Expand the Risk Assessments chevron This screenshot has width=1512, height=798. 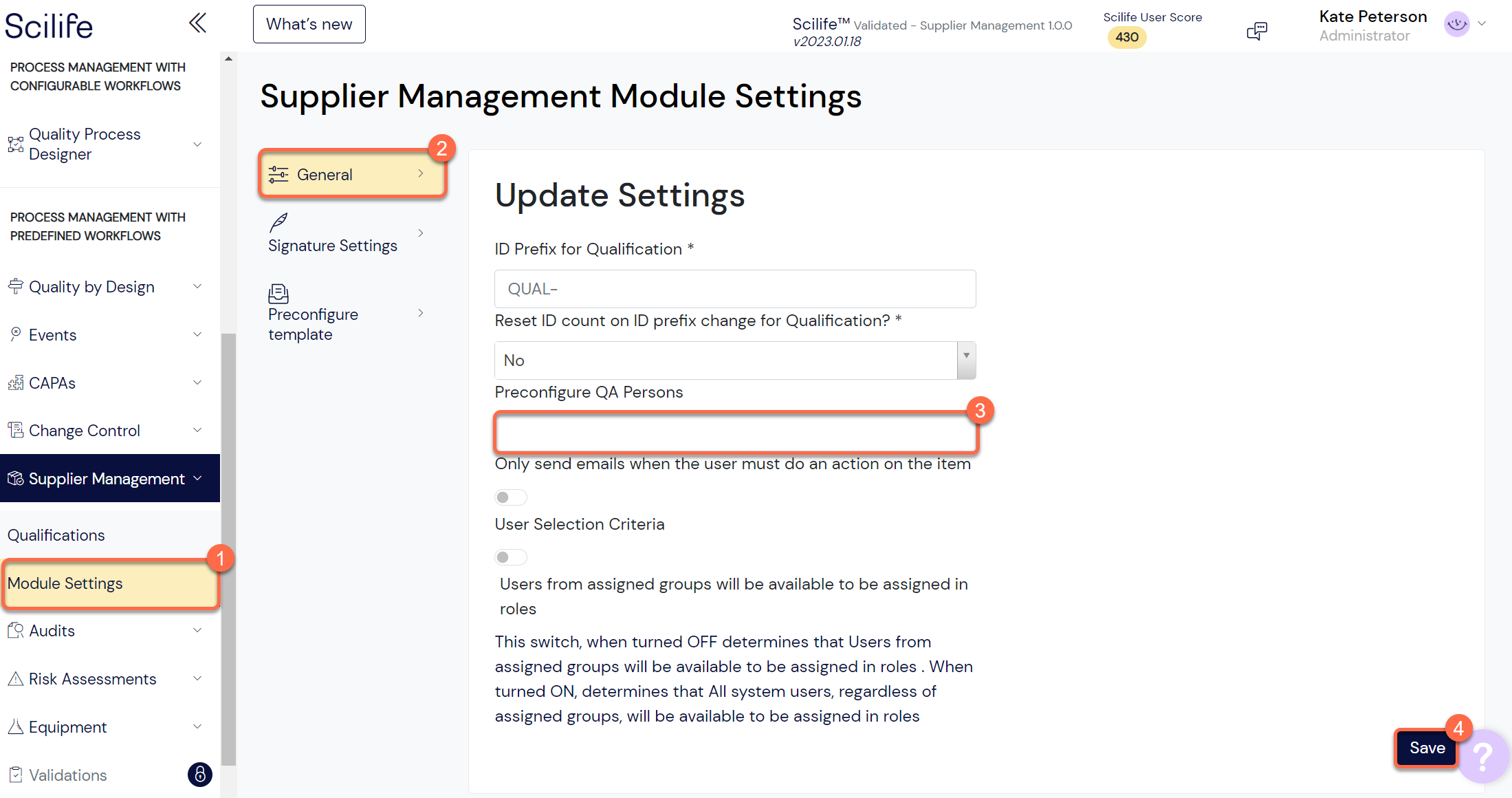click(x=197, y=678)
